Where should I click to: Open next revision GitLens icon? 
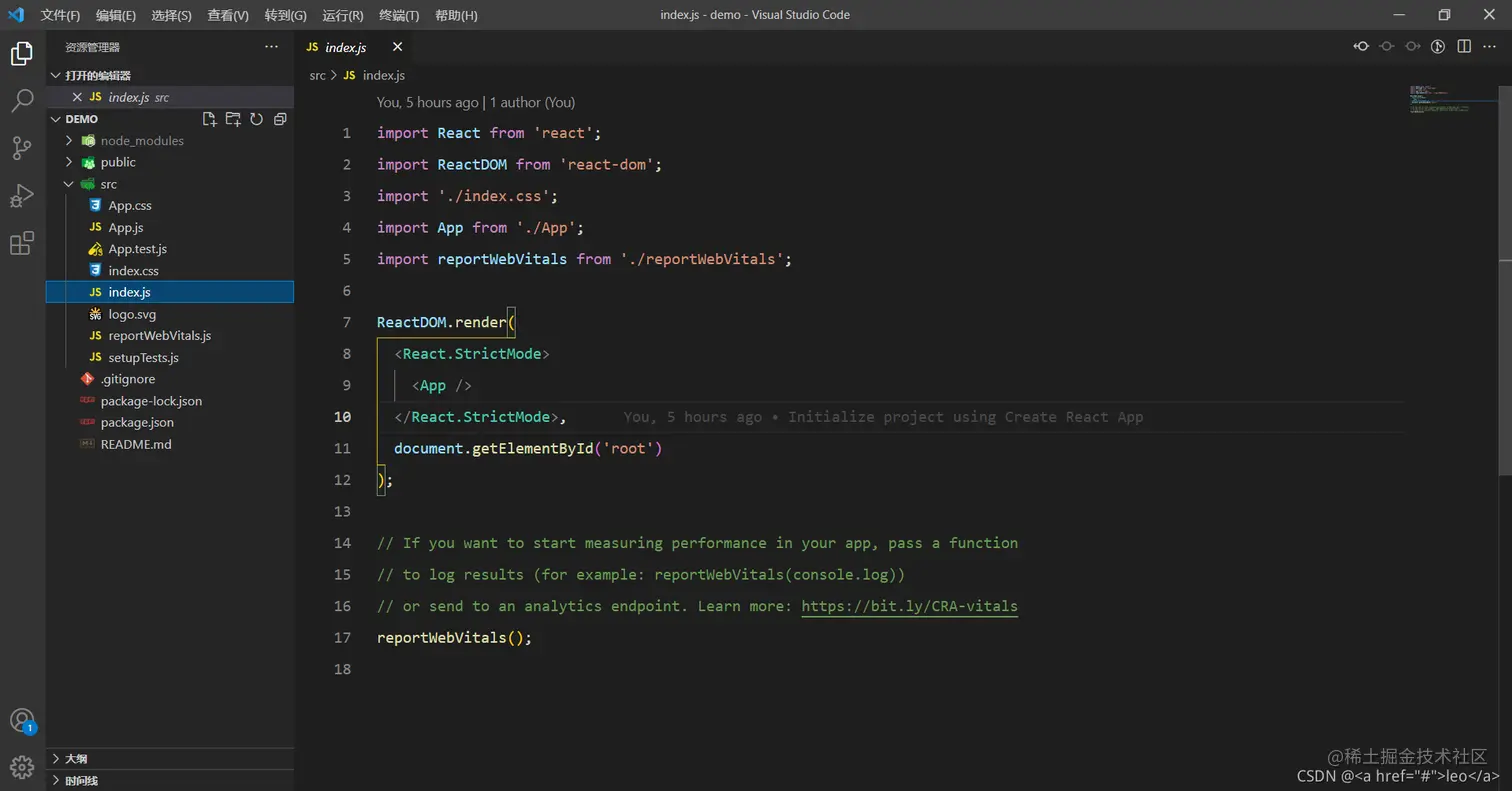click(x=1412, y=47)
